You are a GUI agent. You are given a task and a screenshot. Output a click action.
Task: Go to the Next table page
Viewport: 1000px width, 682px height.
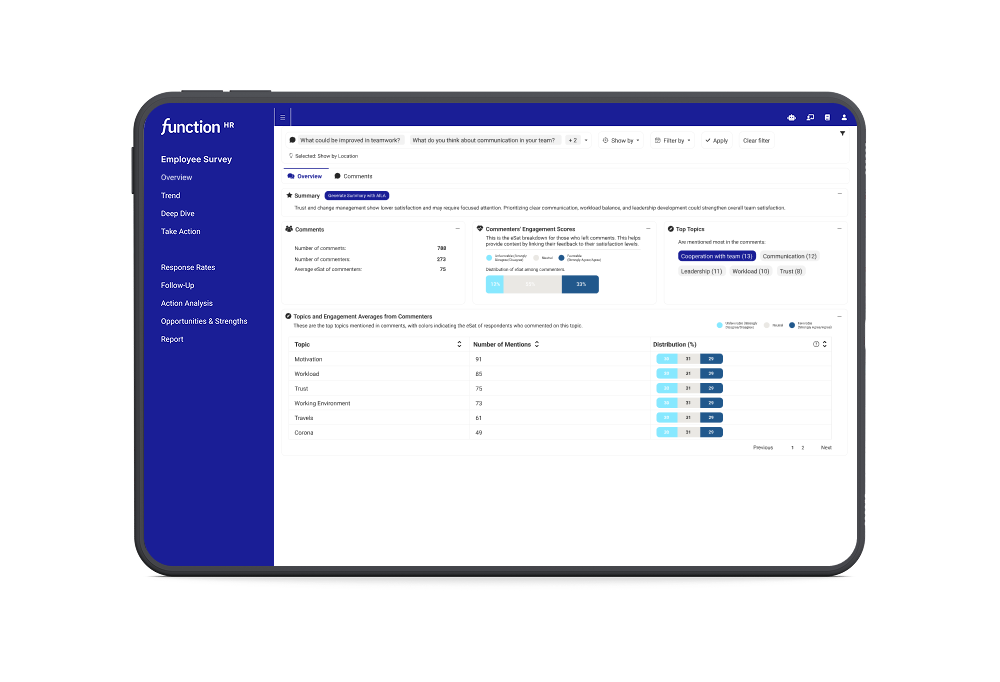(x=826, y=448)
